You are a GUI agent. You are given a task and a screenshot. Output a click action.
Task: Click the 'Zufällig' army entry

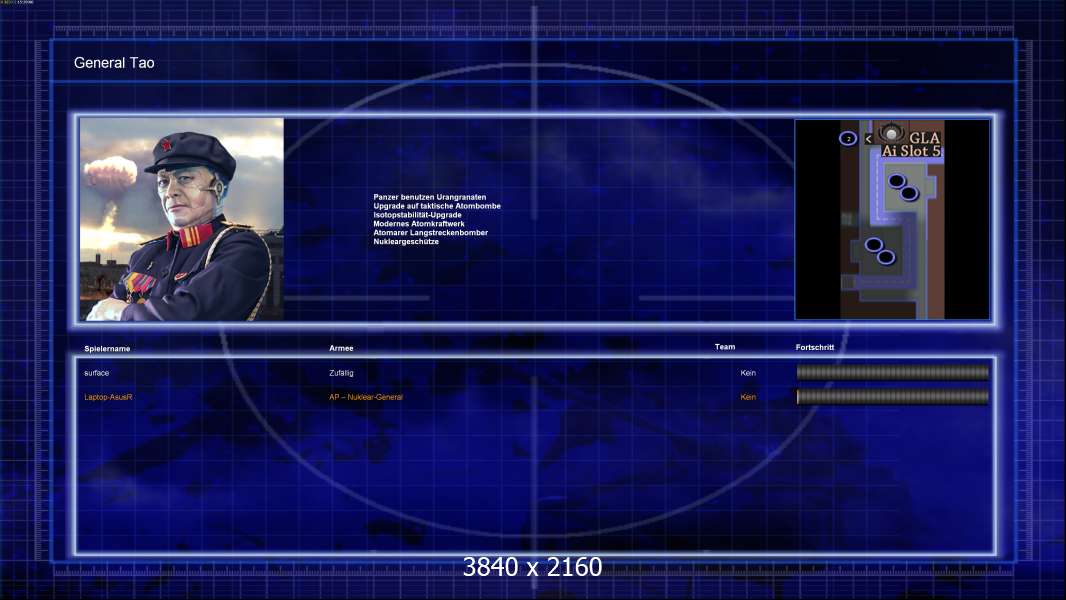coord(341,373)
